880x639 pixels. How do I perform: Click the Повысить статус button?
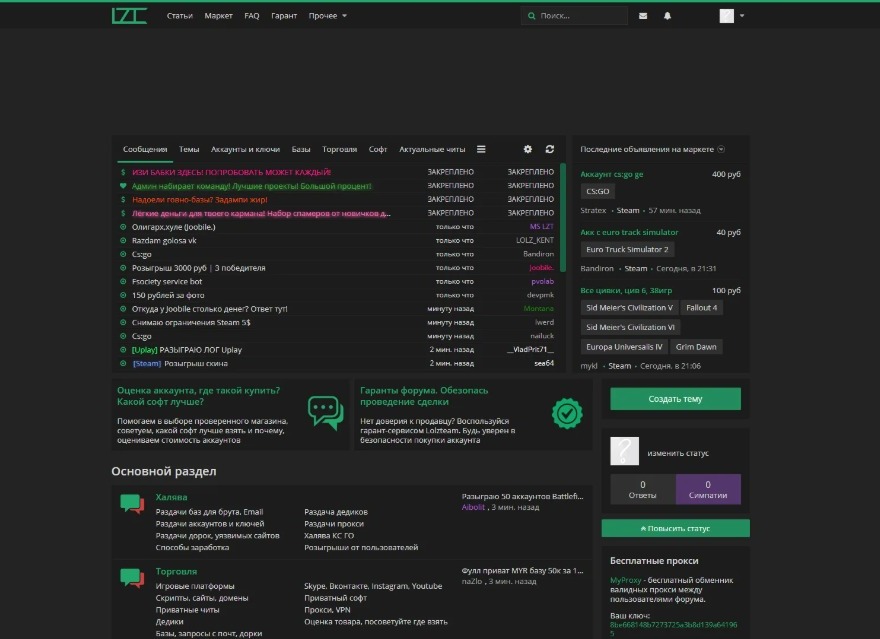(675, 528)
